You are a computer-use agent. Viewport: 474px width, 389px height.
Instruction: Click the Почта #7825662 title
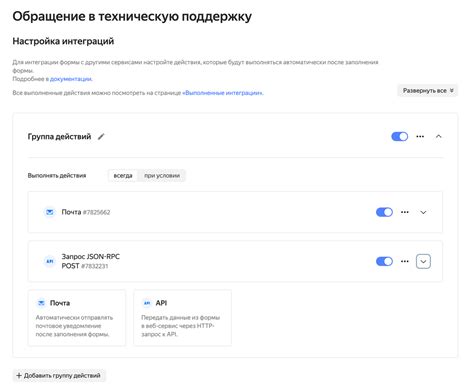pyautogui.click(x=86, y=212)
